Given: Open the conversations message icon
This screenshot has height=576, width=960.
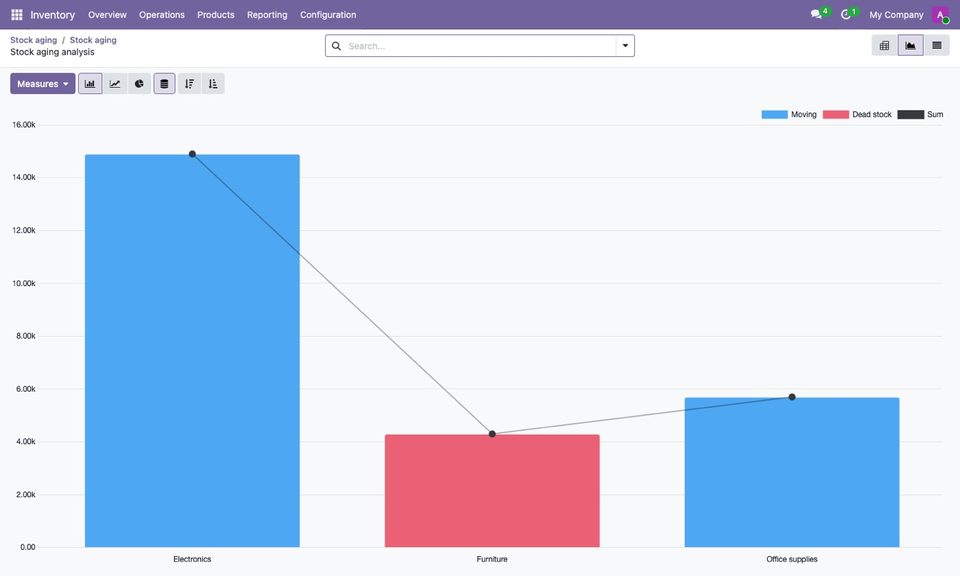Looking at the screenshot, I should coord(817,14).
